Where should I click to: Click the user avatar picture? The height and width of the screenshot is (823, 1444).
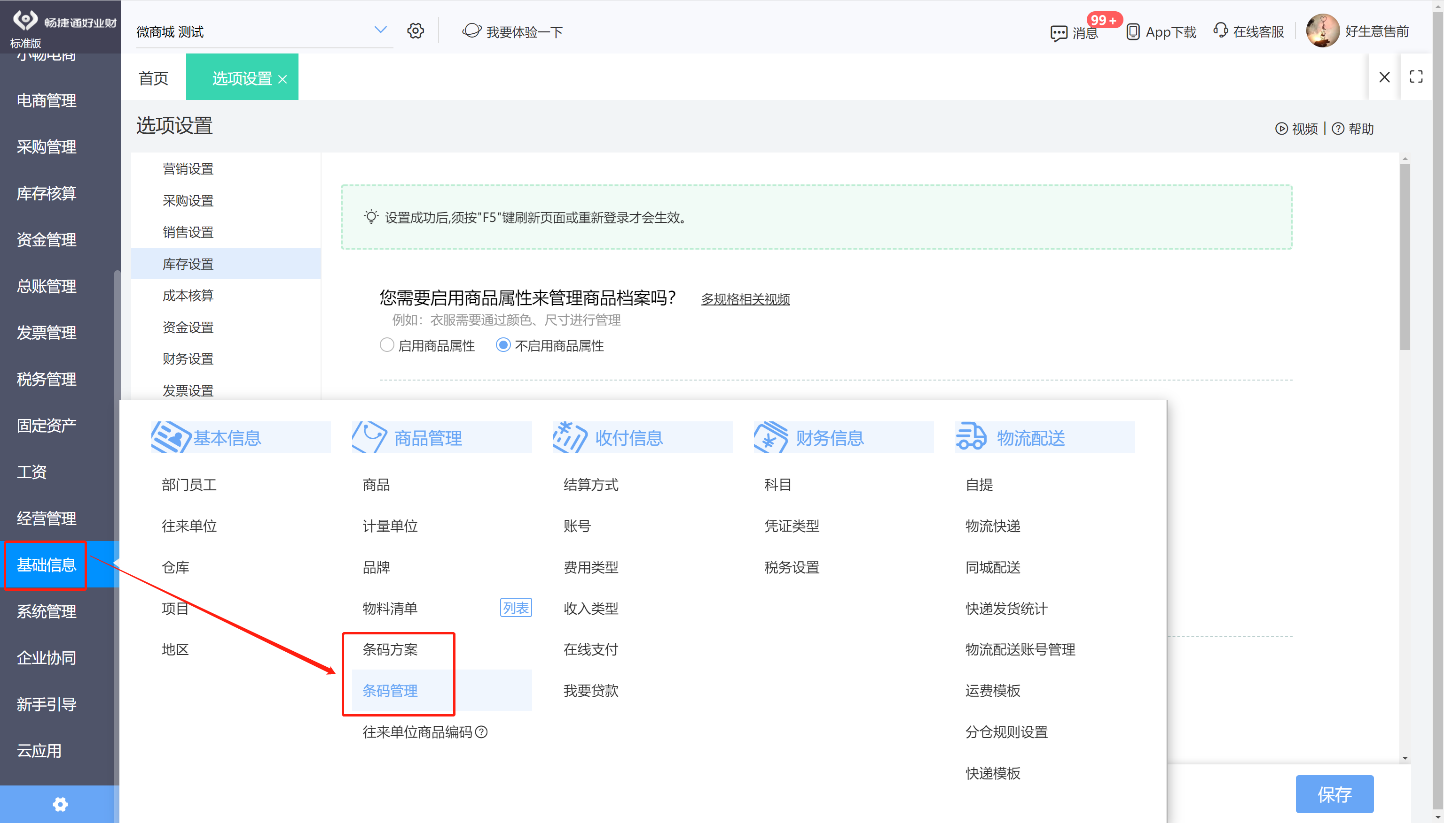pos(1323,31)
